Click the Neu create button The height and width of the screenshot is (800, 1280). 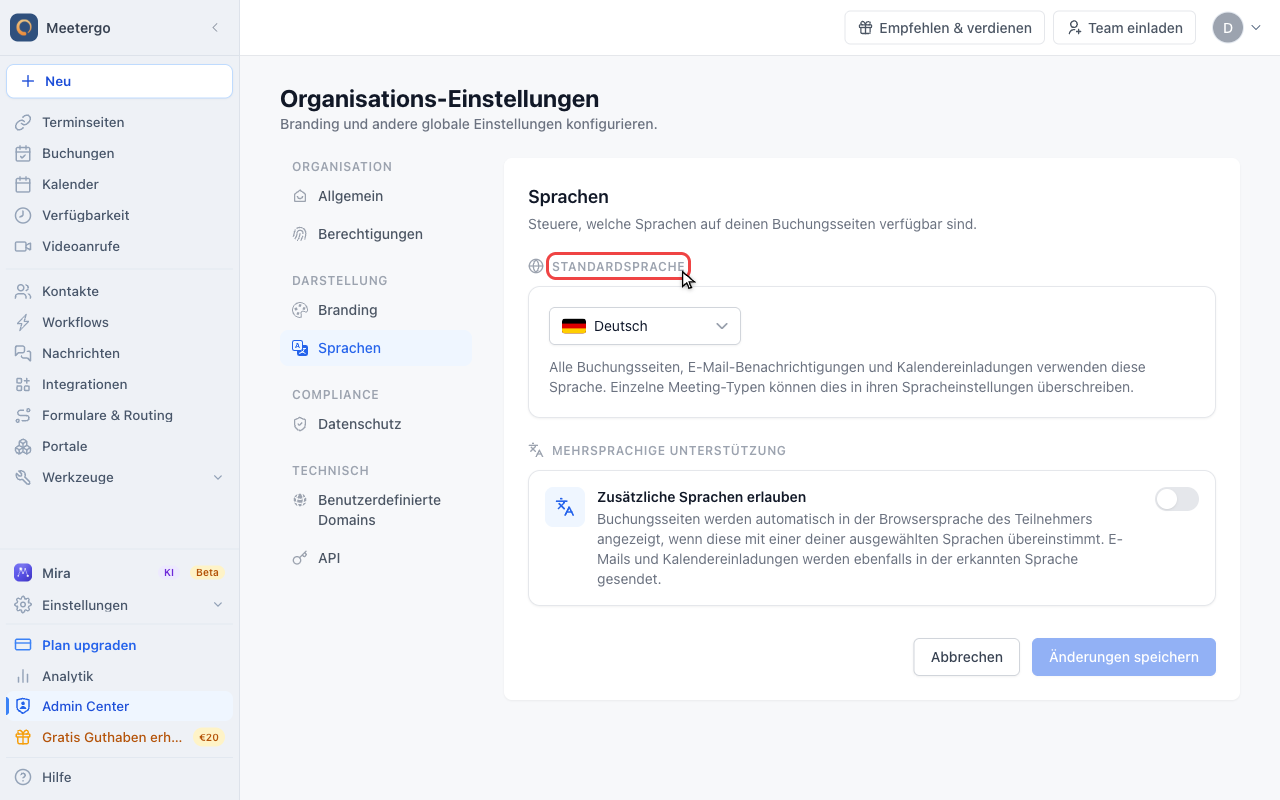(x=120, y=81)
